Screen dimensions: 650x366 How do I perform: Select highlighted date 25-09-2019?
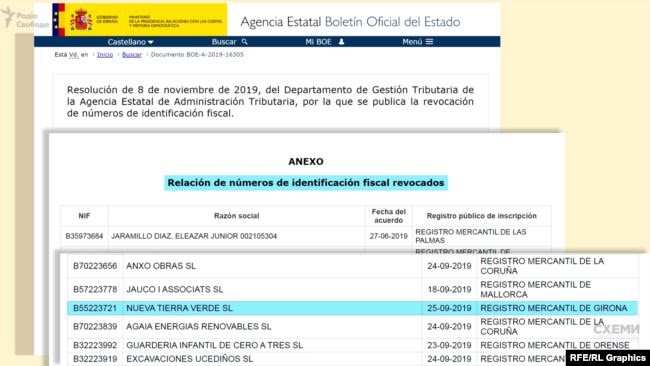449,308
